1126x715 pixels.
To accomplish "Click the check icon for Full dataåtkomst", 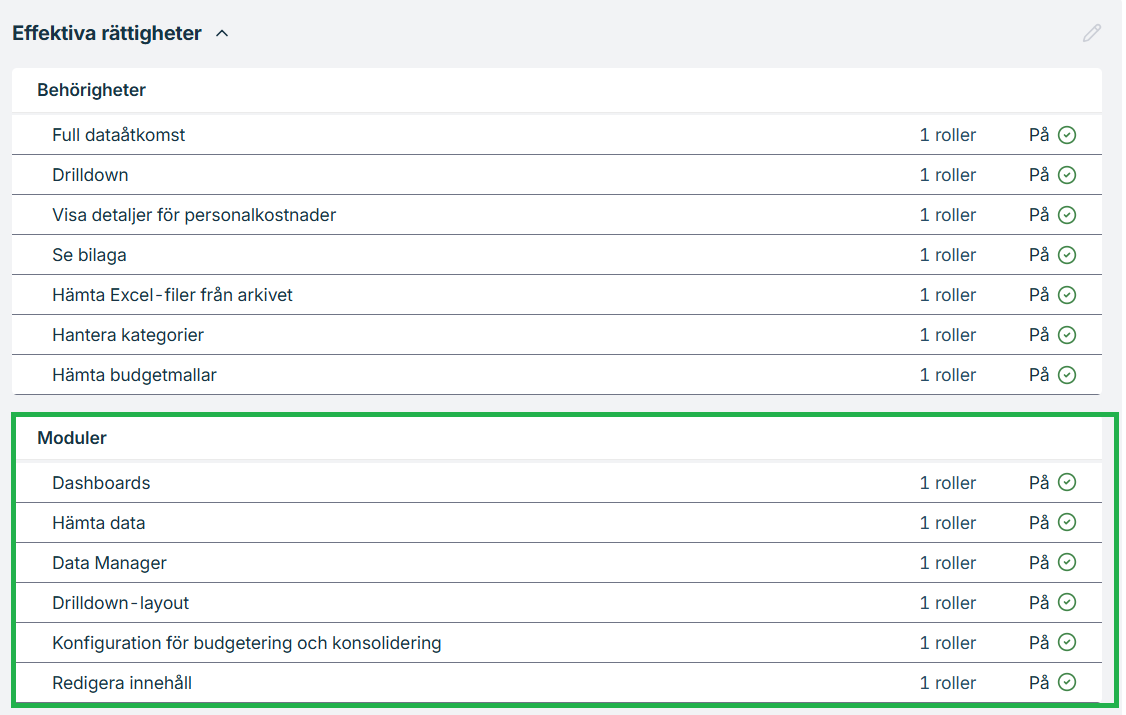I will pos(1067,135).
